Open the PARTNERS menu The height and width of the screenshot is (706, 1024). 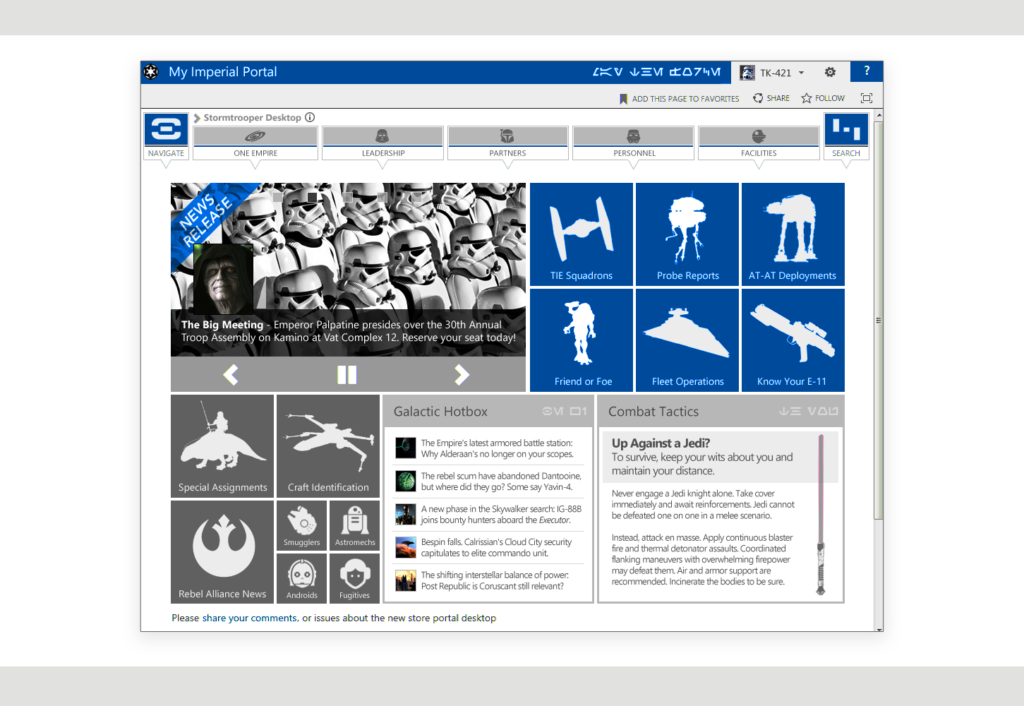[x=507, y=143]
